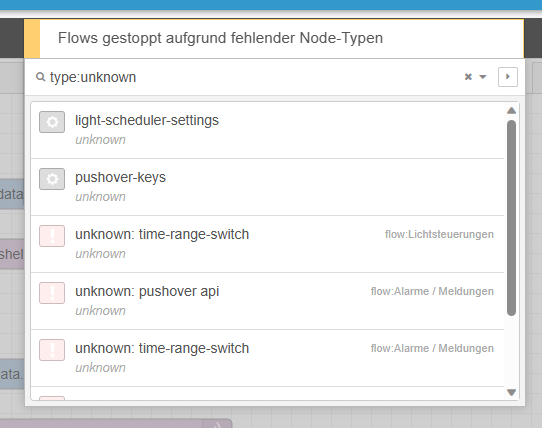
Task: Click scrollbar up arrow in results
Action: pyautogui.click(x=512, y=111)
